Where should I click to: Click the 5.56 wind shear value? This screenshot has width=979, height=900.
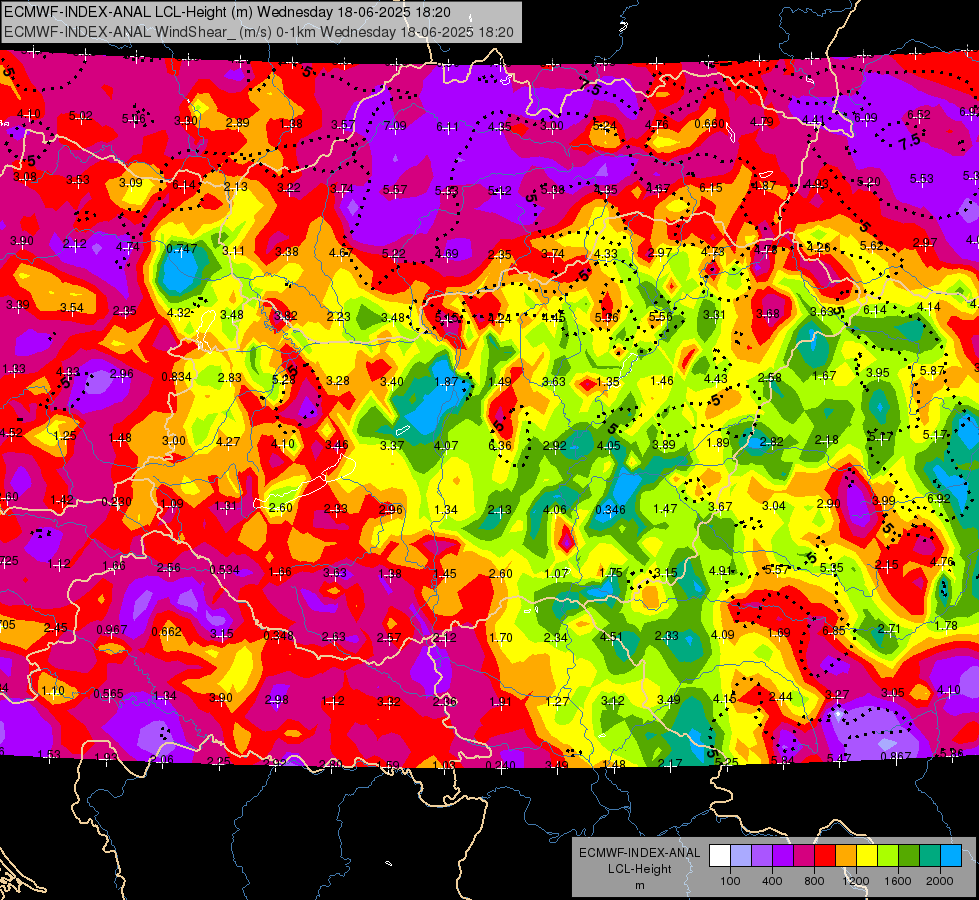(661, 316)
